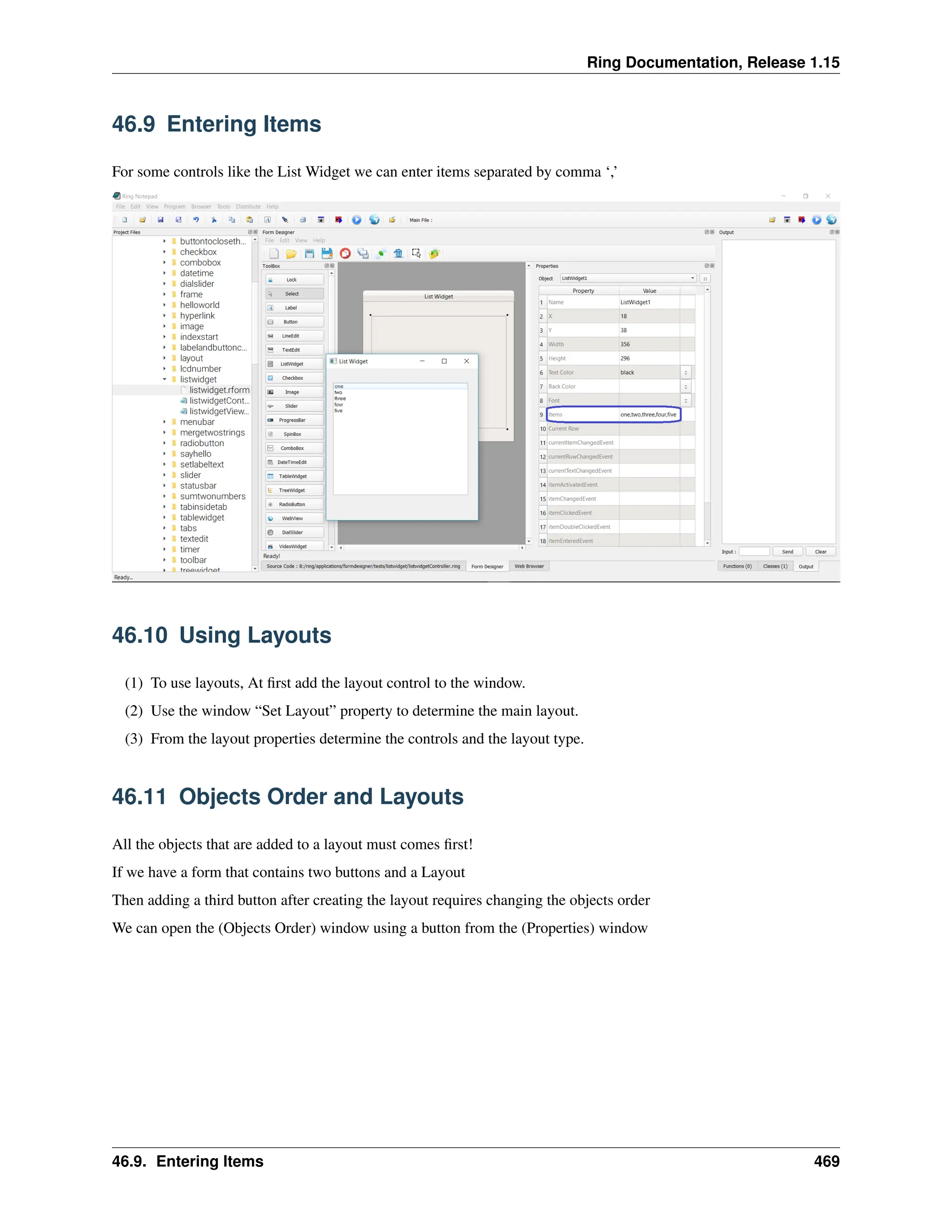Click the Clear button in Output panel

pyautogui.click(x=820, y=552)
